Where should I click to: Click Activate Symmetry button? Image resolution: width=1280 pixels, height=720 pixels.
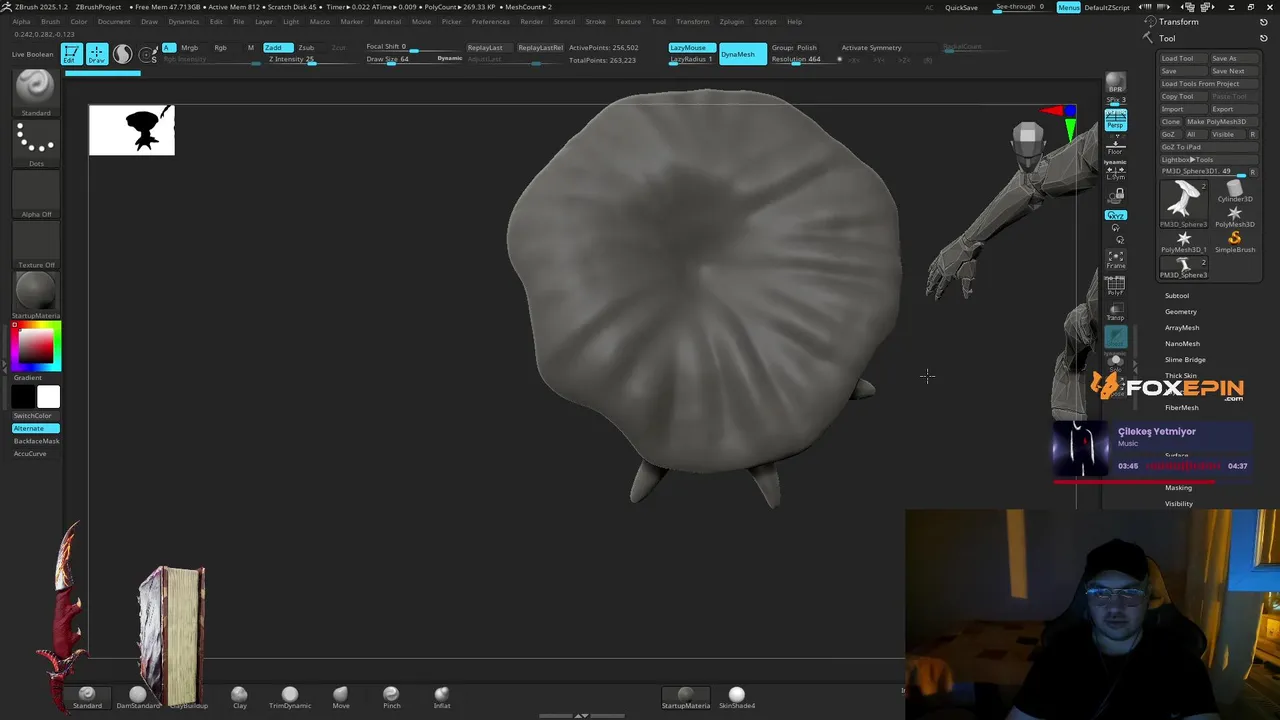871,47
